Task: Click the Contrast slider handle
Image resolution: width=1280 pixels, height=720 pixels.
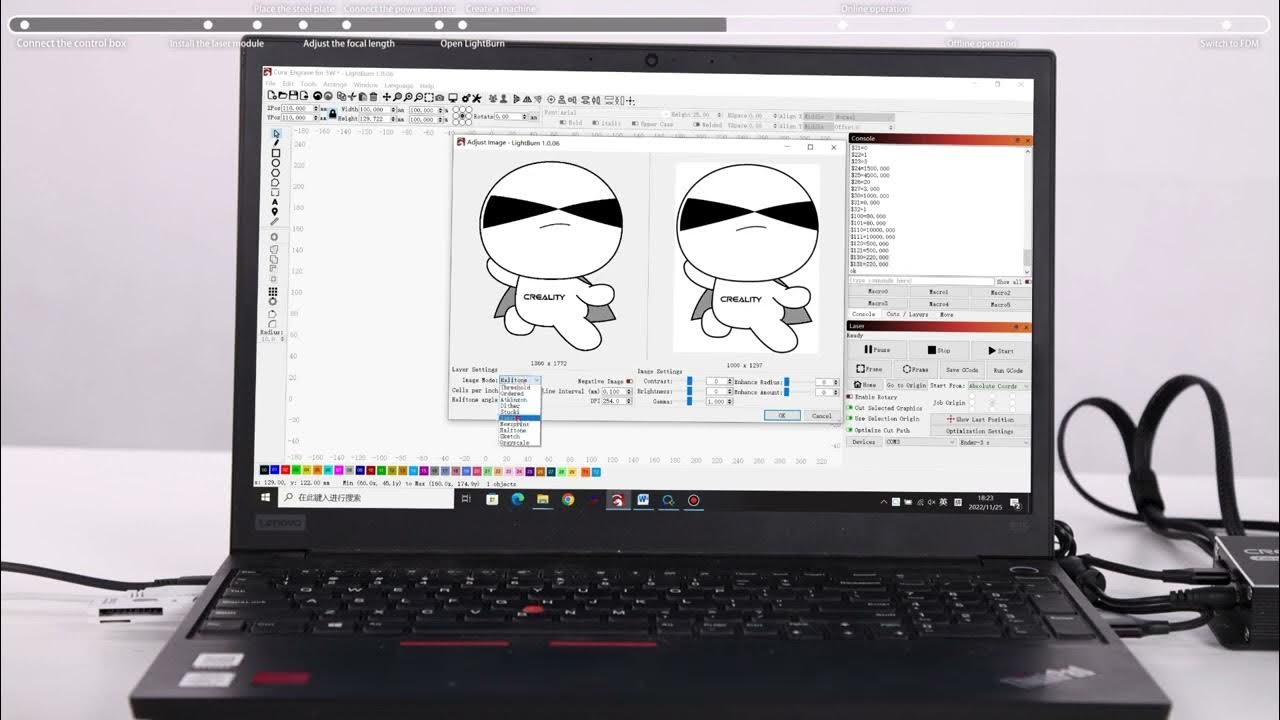Action: coord(689,381)
